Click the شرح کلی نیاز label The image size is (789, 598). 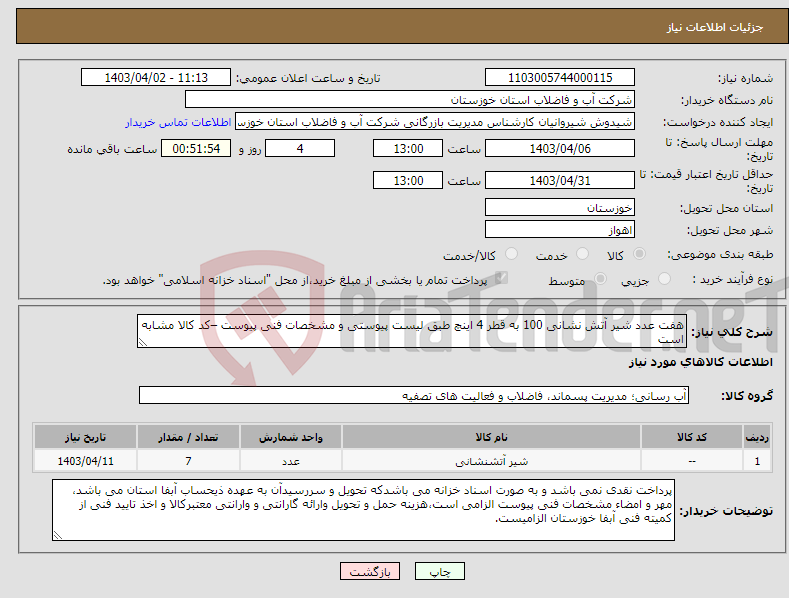tap(732, 332)
